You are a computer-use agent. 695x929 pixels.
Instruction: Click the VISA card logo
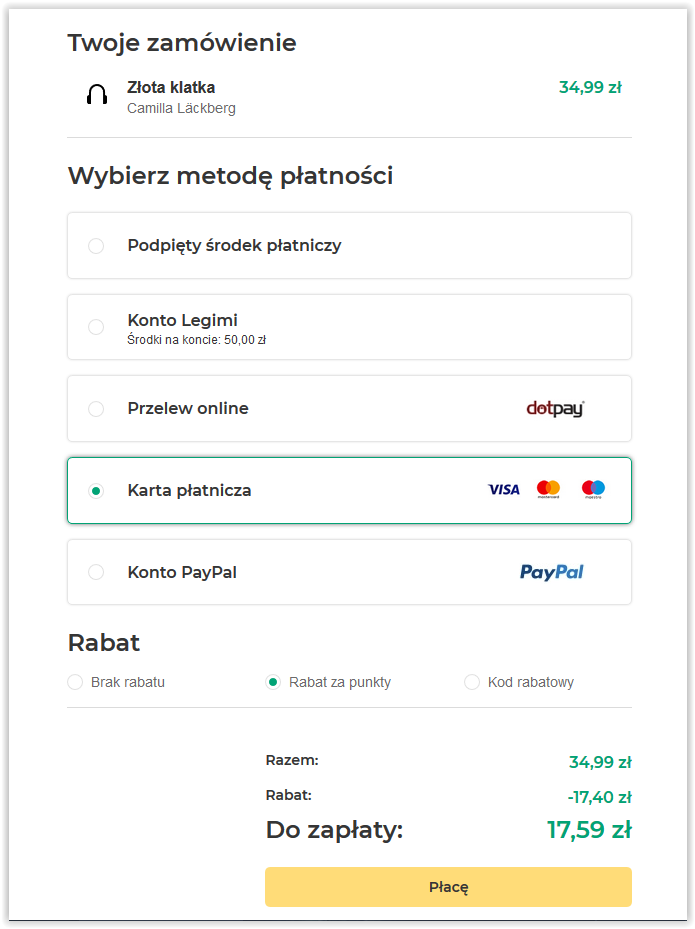point(504,489)
